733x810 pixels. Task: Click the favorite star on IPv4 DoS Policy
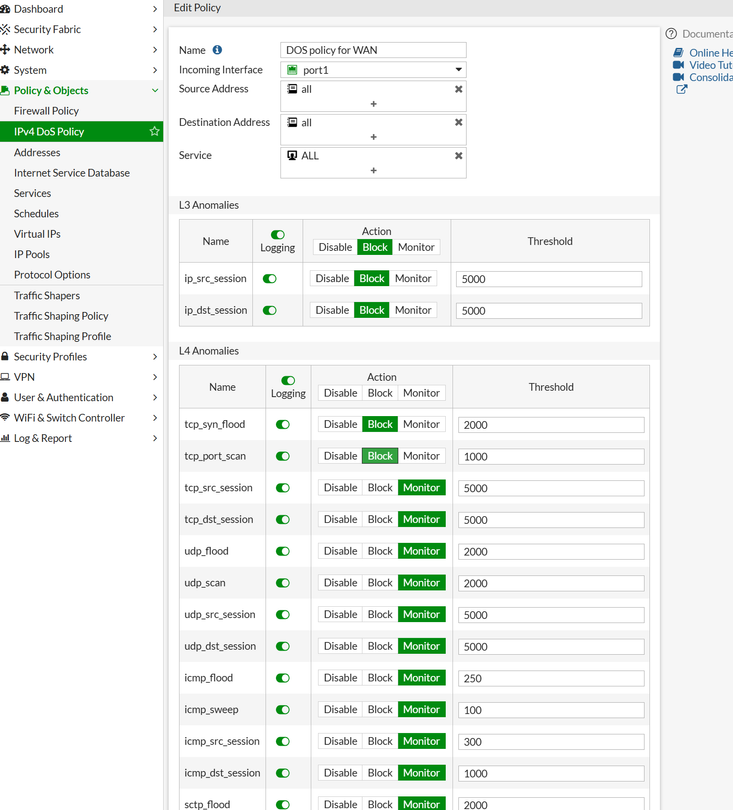point(154,131)
